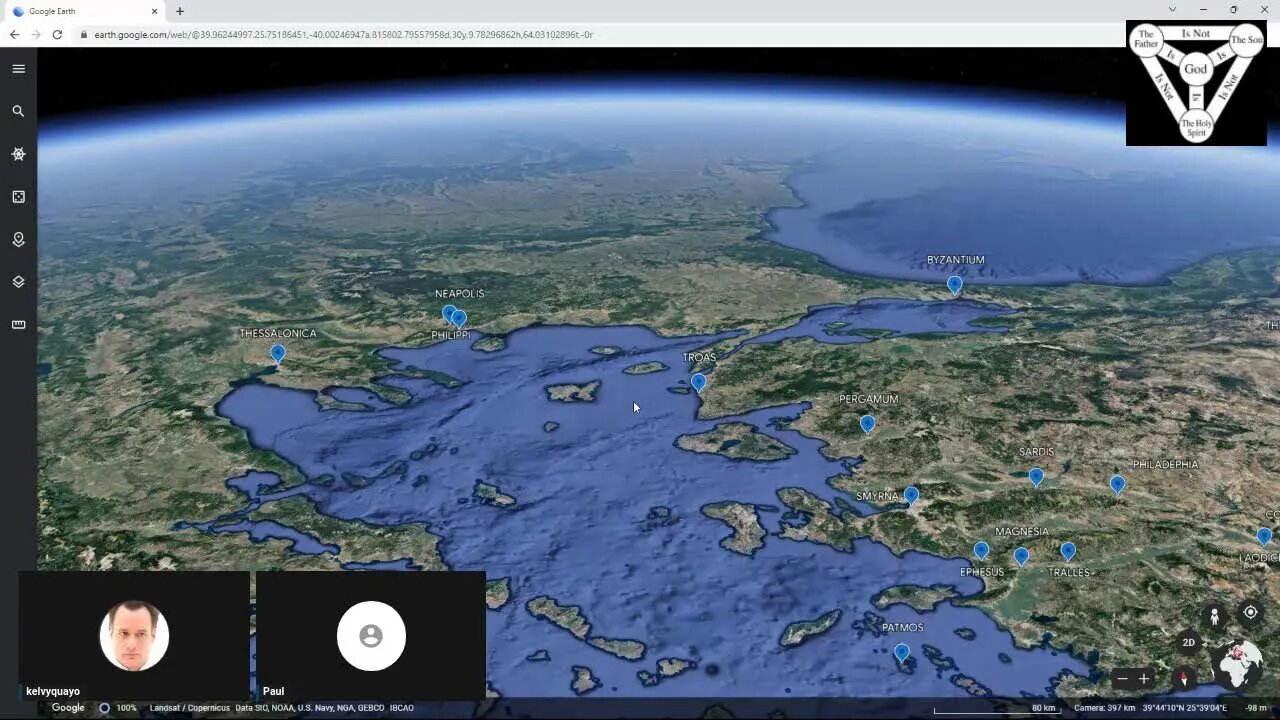
Task: Click the Philadelphia placemark pin
Action: tap(1117, 485)
